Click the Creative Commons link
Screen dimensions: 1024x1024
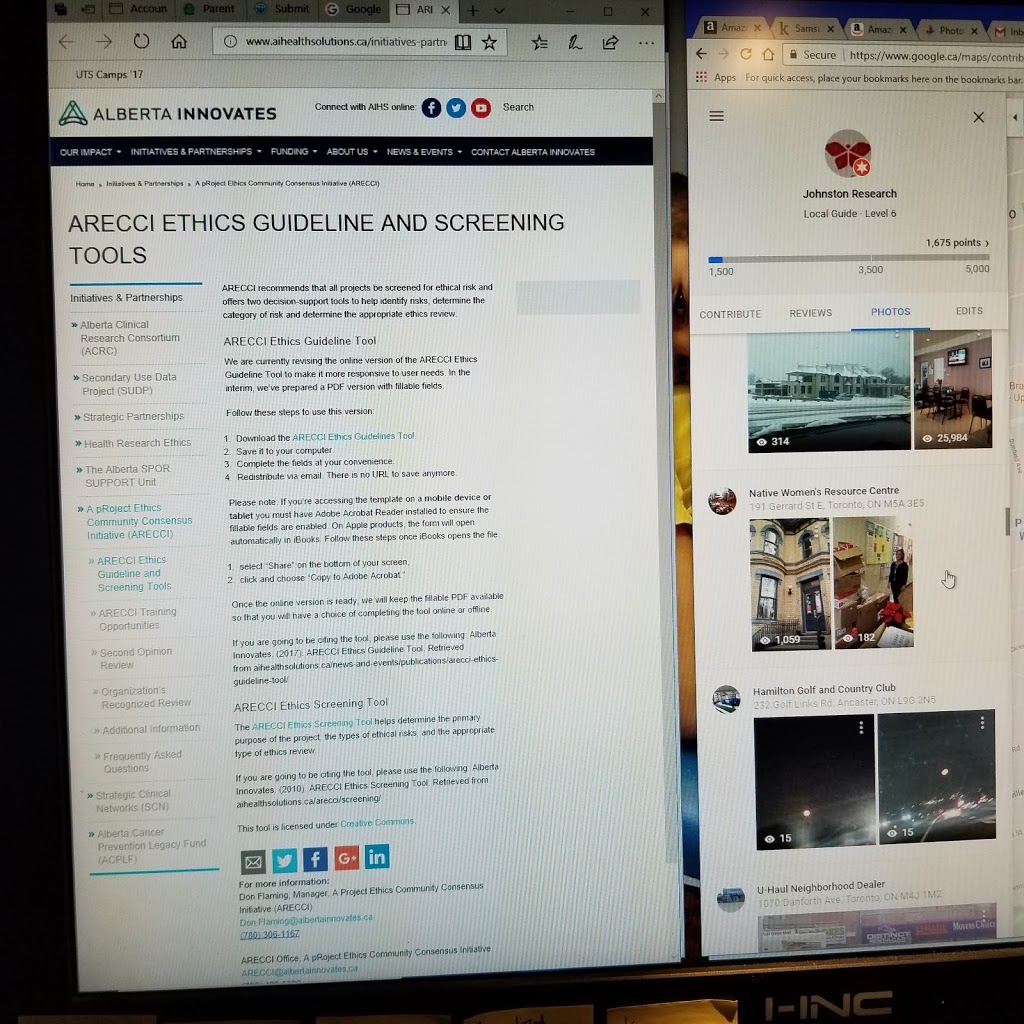(x=377, y=824)
